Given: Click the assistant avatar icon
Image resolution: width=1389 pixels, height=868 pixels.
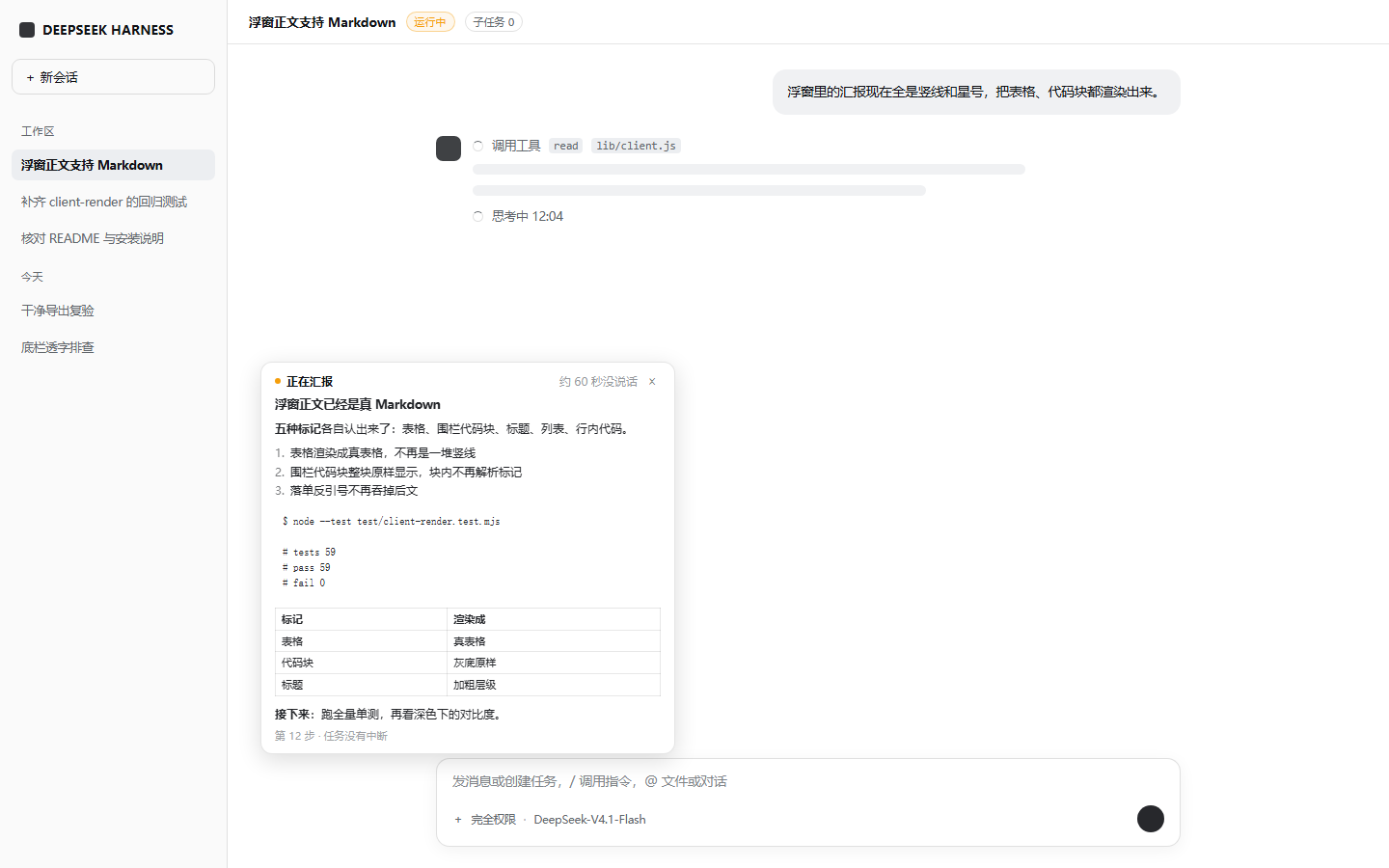Looking at the screenshot, I should pyautogui.click(x=449, y=149).
